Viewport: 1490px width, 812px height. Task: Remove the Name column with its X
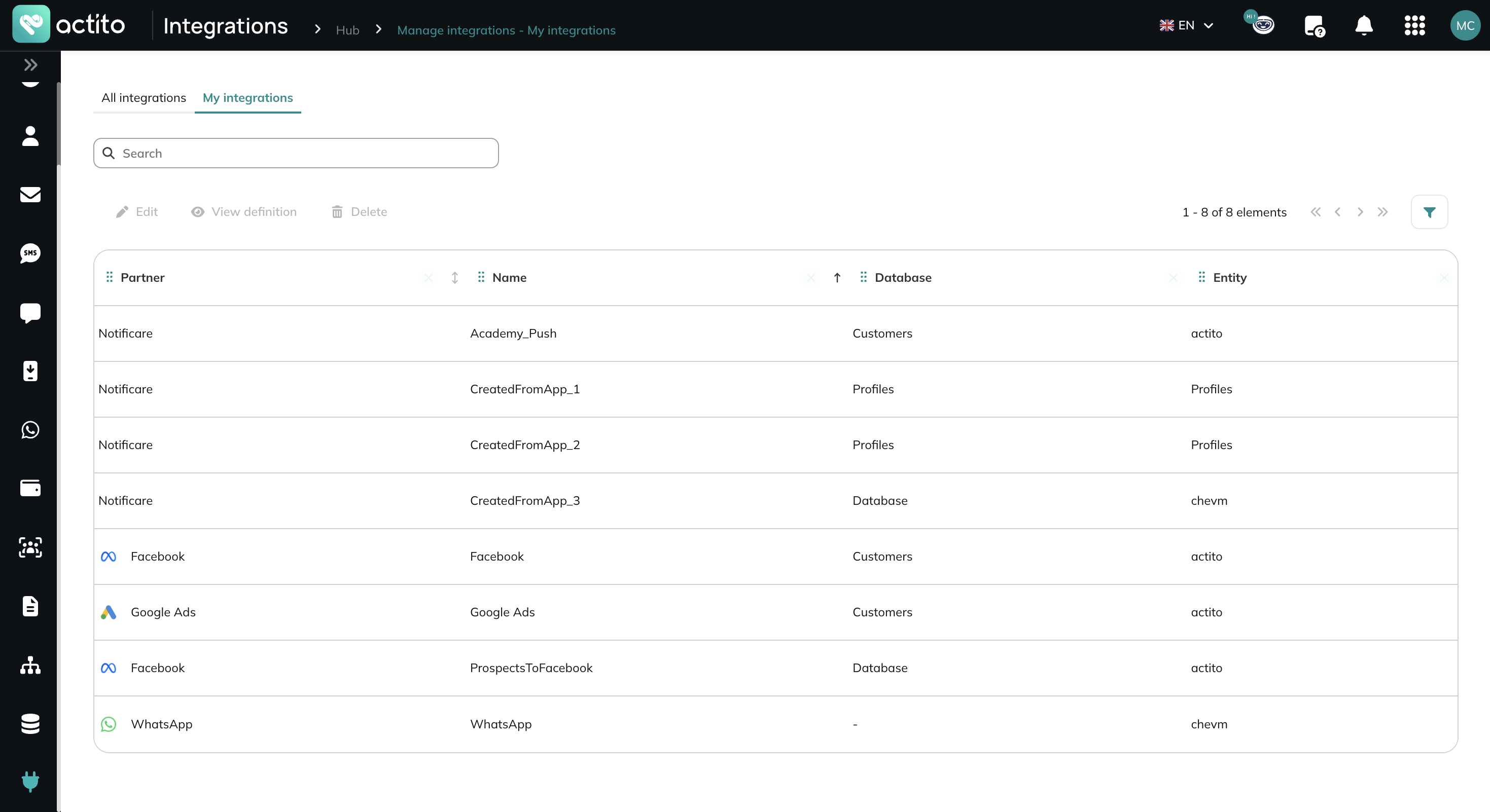click(811, 278)
